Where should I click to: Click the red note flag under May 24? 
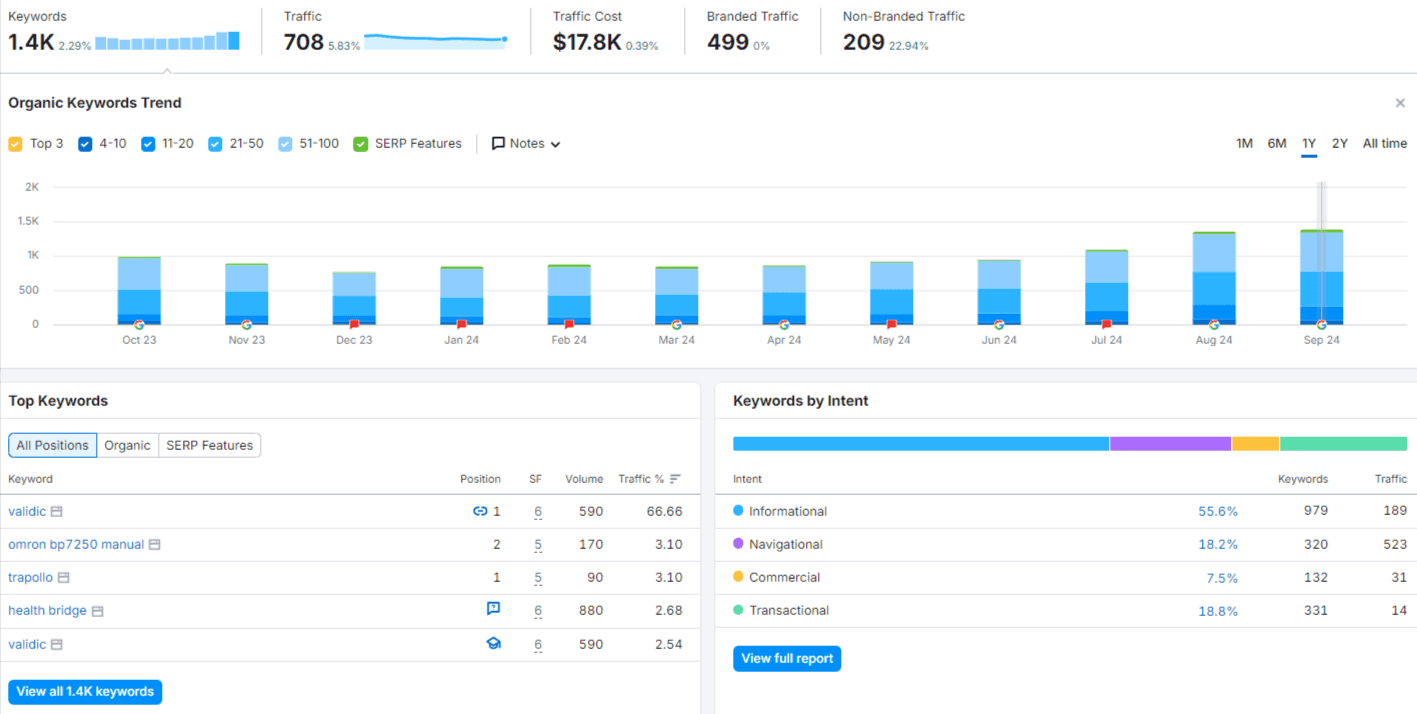click(x=891, y=325)
